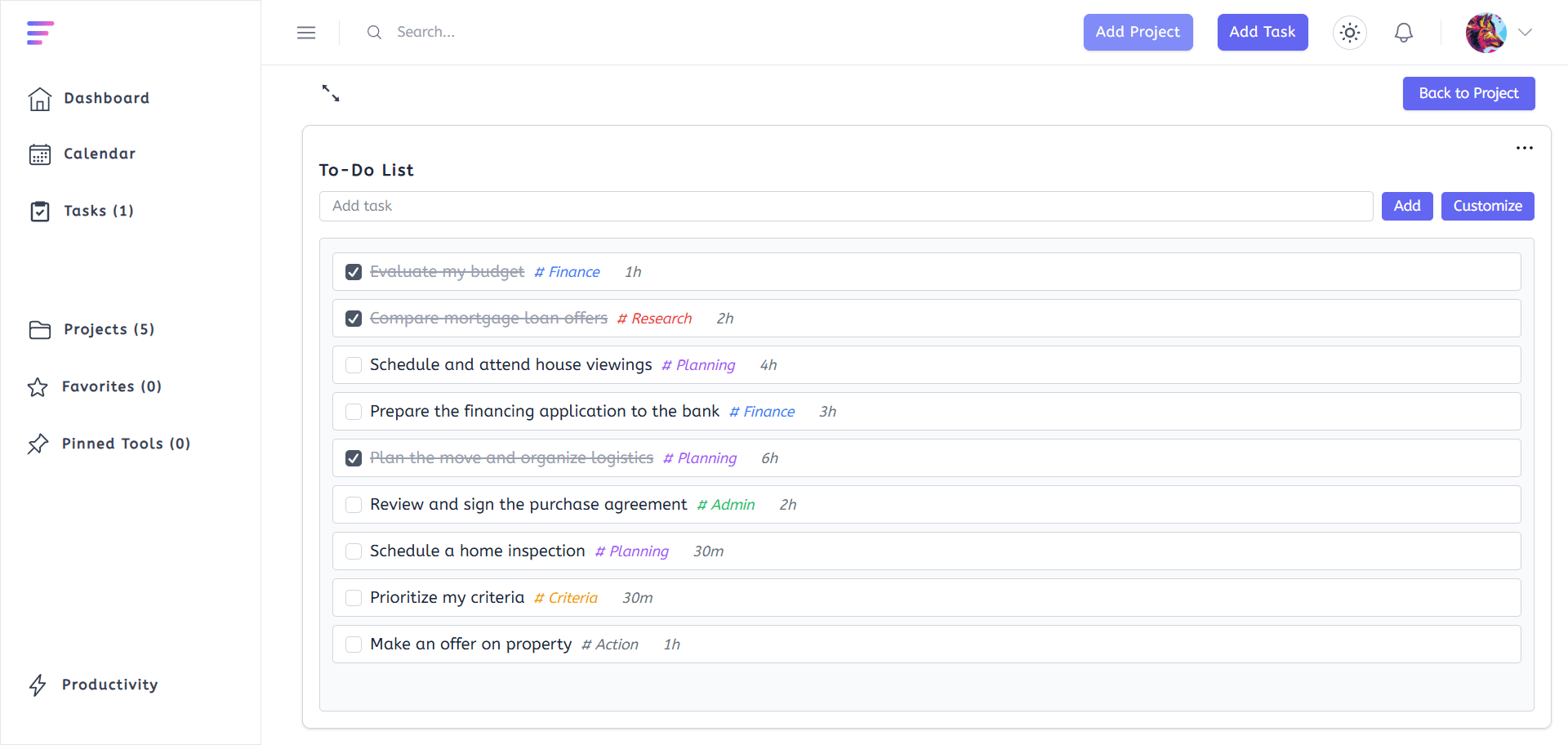The width and height of the screenshot is (1568, 745).
Task: Click the Productivity lightning icon
Action: pos(38,685)
